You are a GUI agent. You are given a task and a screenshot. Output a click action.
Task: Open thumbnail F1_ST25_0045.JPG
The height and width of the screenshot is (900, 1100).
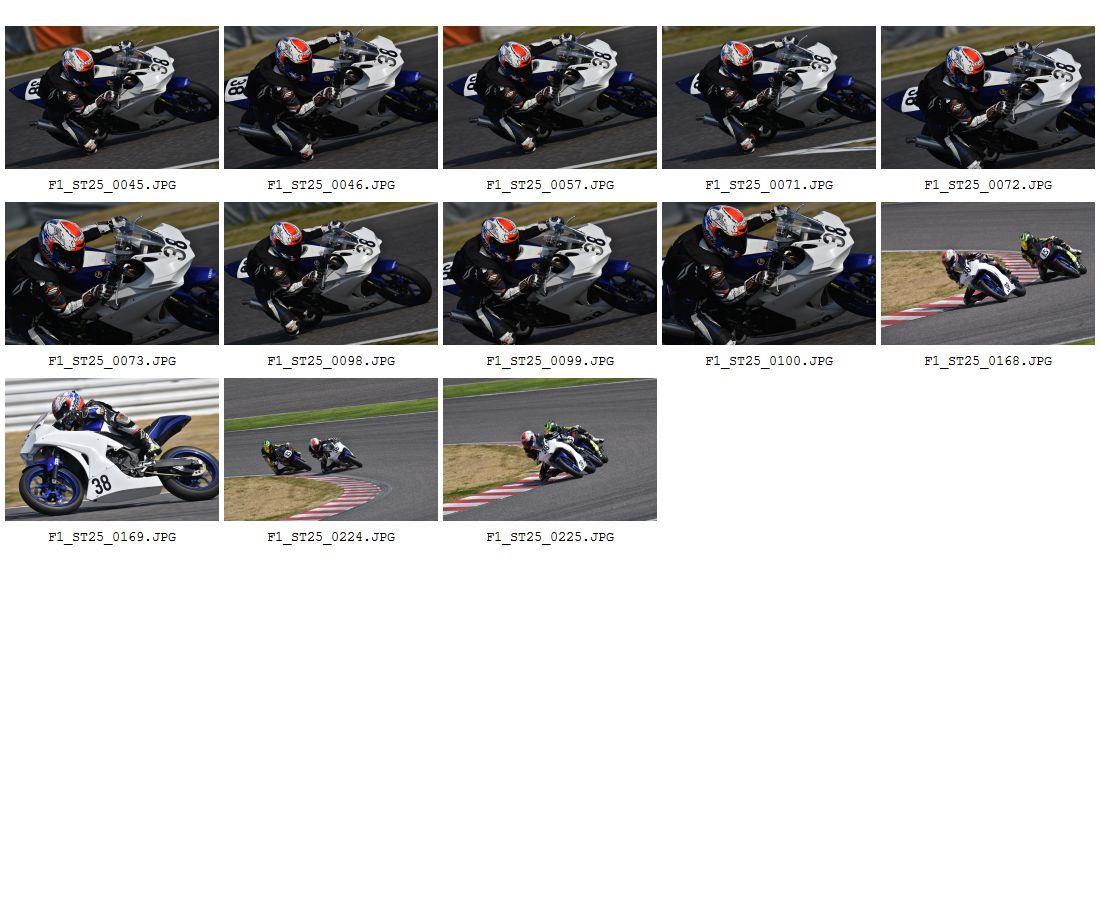112,98
